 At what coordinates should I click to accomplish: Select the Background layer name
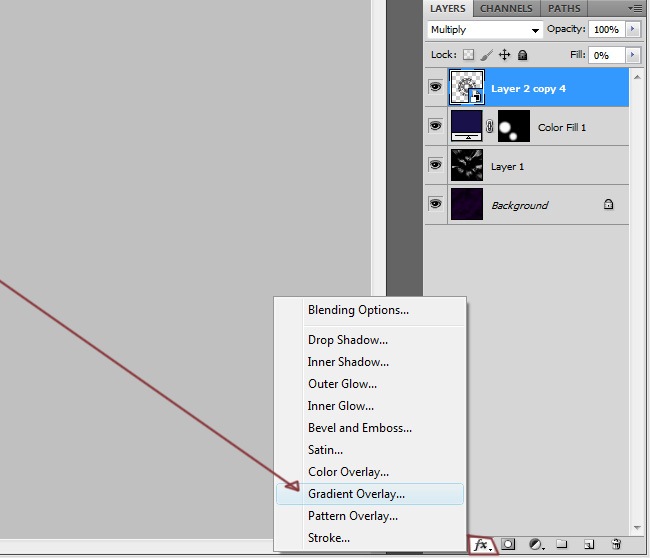click(x=519, y=206)
